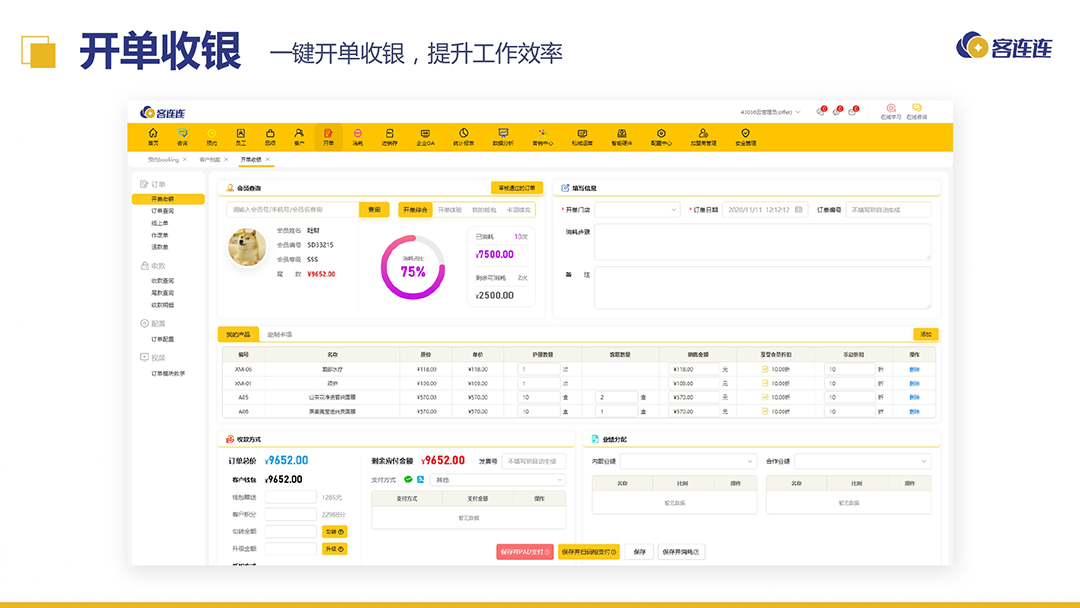Click the 进销存 navigation icon
This screenshot has height=608, width=1080.
click(389, 137)
